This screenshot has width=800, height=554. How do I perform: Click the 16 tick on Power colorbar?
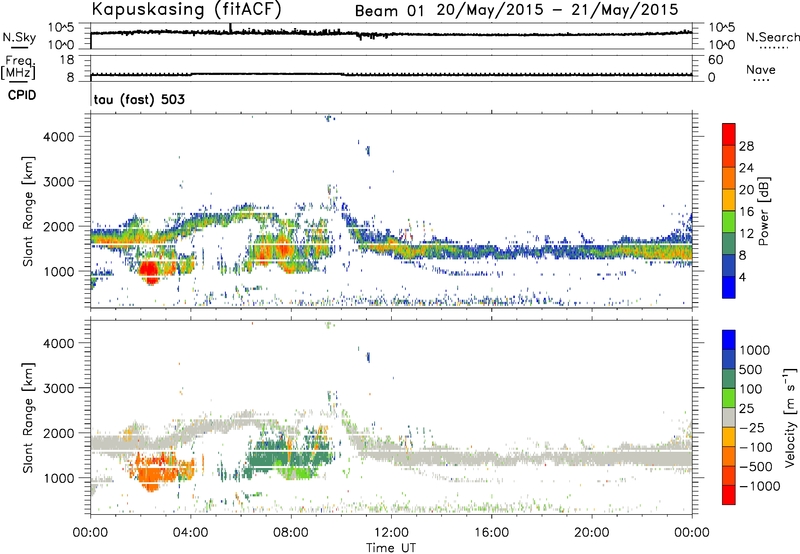(x=746, y=212)
